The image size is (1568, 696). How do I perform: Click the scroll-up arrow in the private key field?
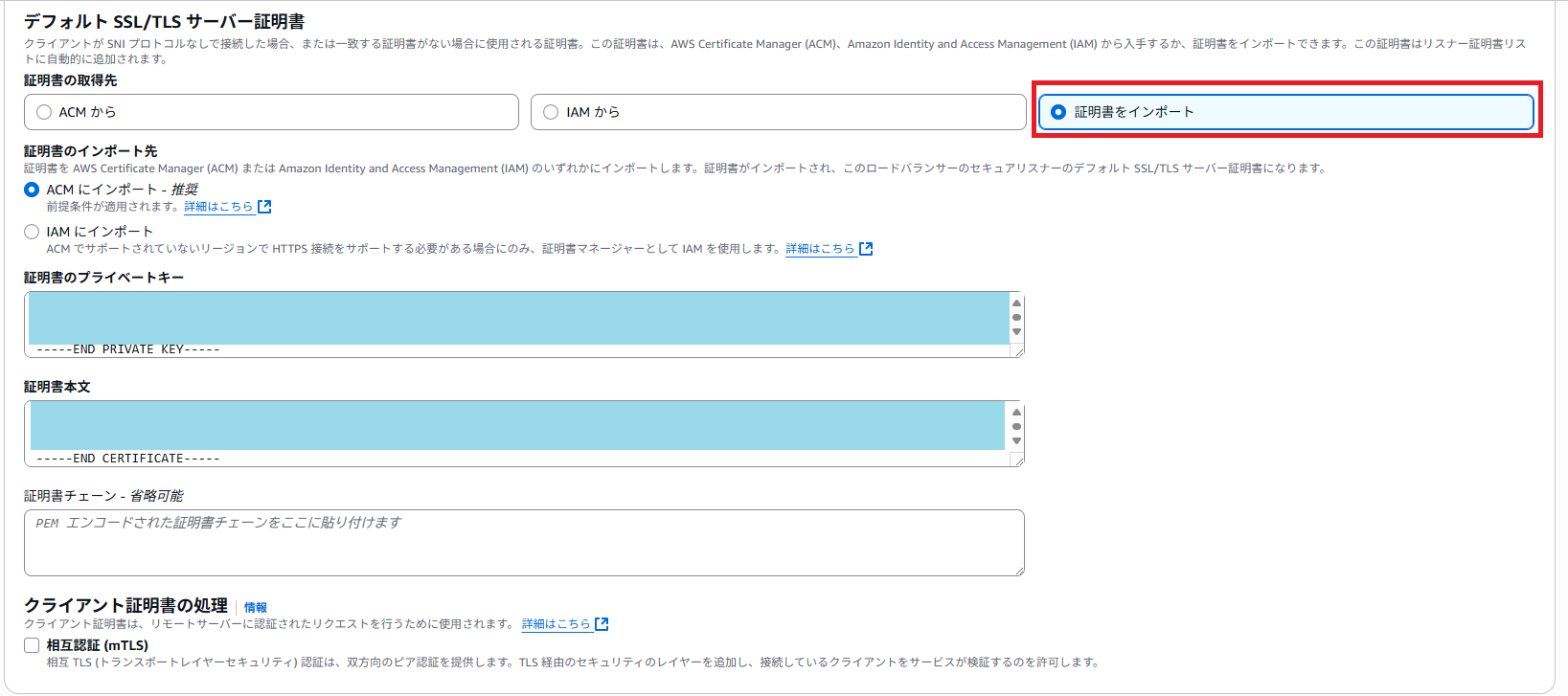pyautogui.click(x=1016, y=303)
